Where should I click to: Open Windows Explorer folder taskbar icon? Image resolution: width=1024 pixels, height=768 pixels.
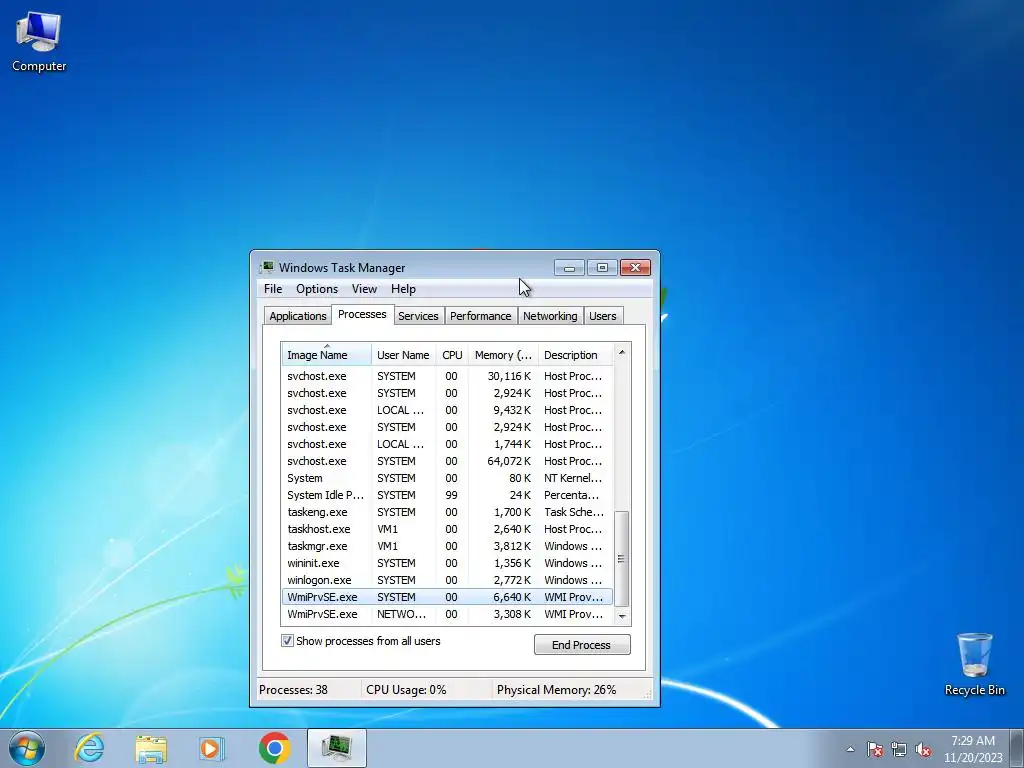coord(151,748)
